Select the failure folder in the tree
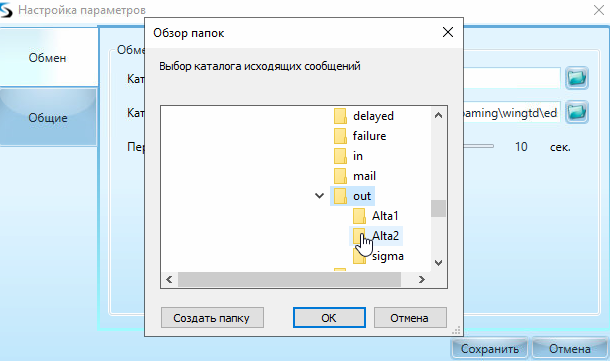This screenshot has height=361, width=610. pos(369,136)
